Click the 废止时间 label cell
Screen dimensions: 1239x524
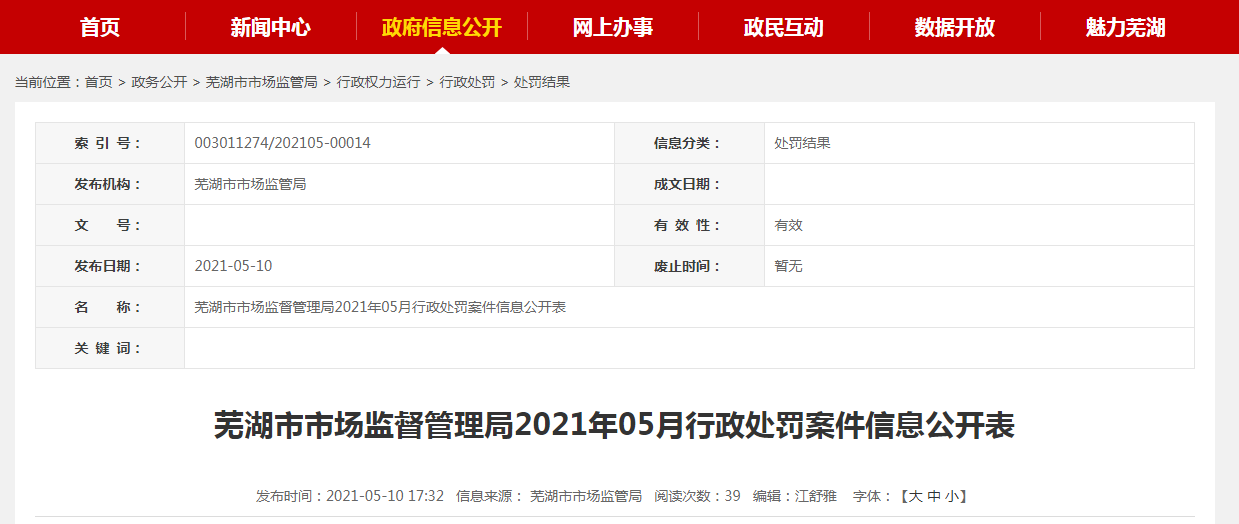pos(690,266)
